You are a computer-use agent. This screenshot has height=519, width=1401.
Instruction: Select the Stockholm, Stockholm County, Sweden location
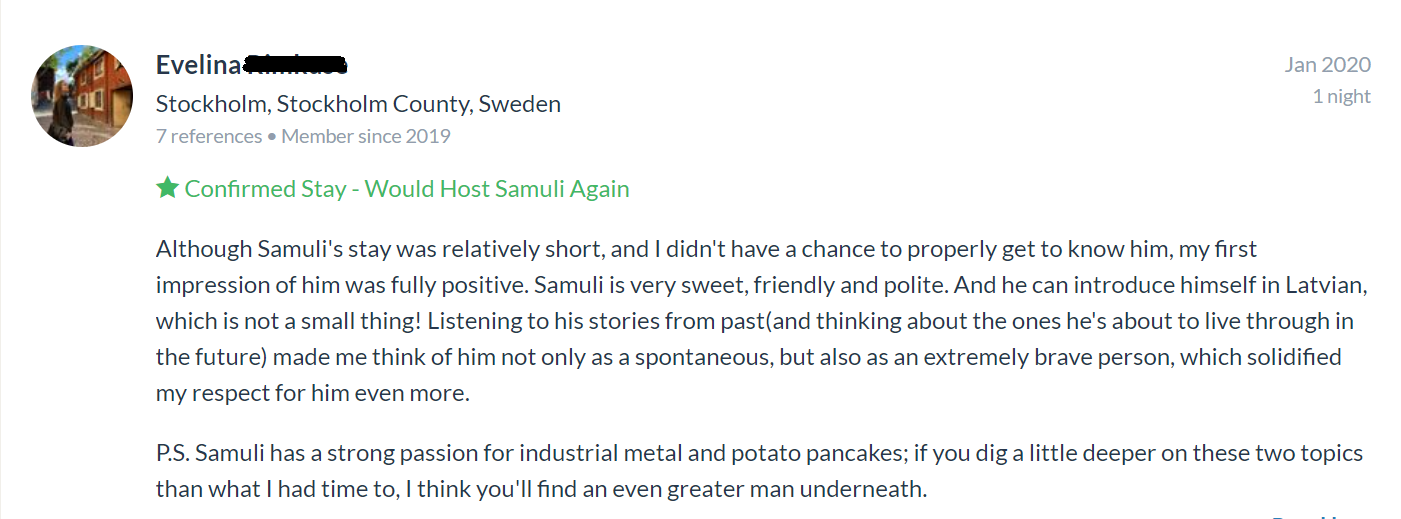(x=358, y=103)
